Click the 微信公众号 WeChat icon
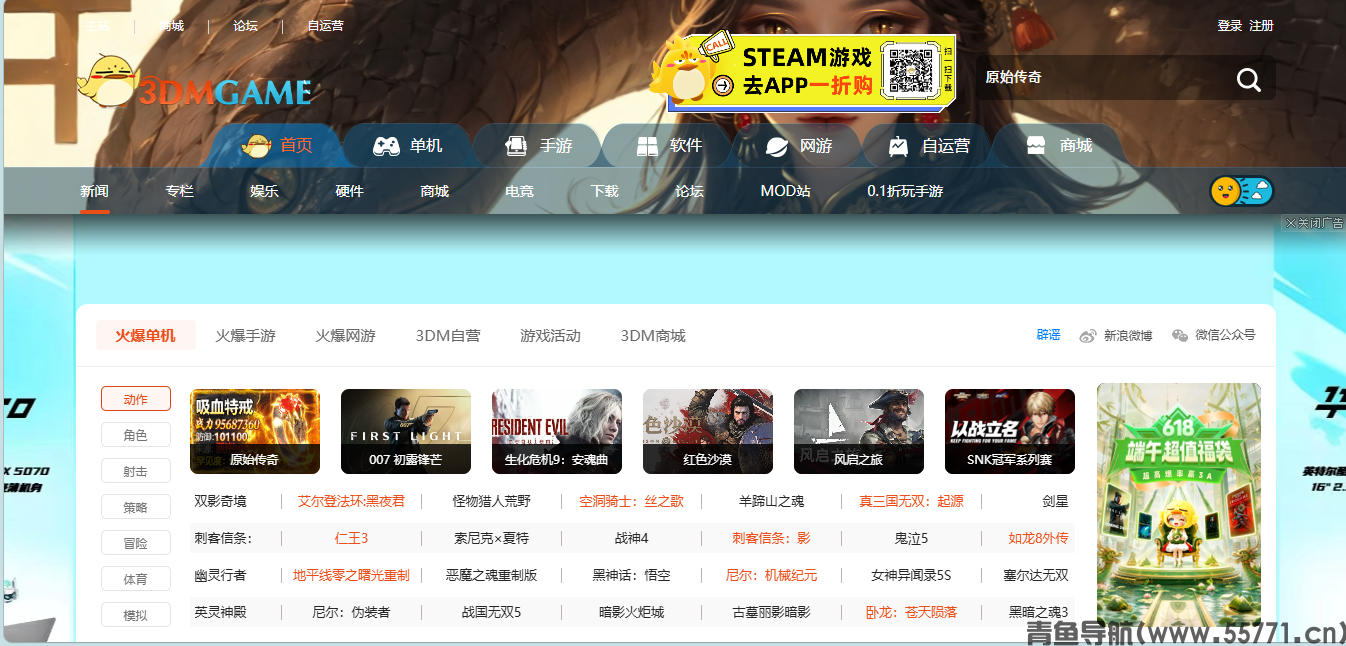Viewport: 1346px width, 646px height. coord(1180,336)
